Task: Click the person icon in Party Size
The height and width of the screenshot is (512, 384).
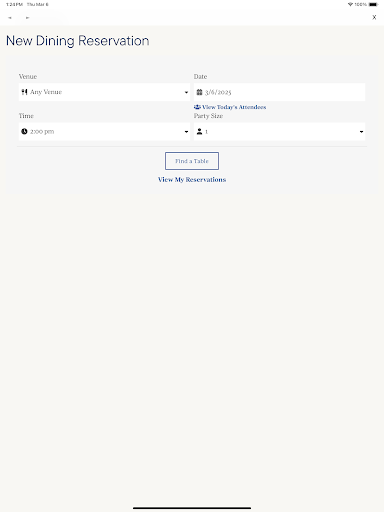Action: (x=199, y=131)
